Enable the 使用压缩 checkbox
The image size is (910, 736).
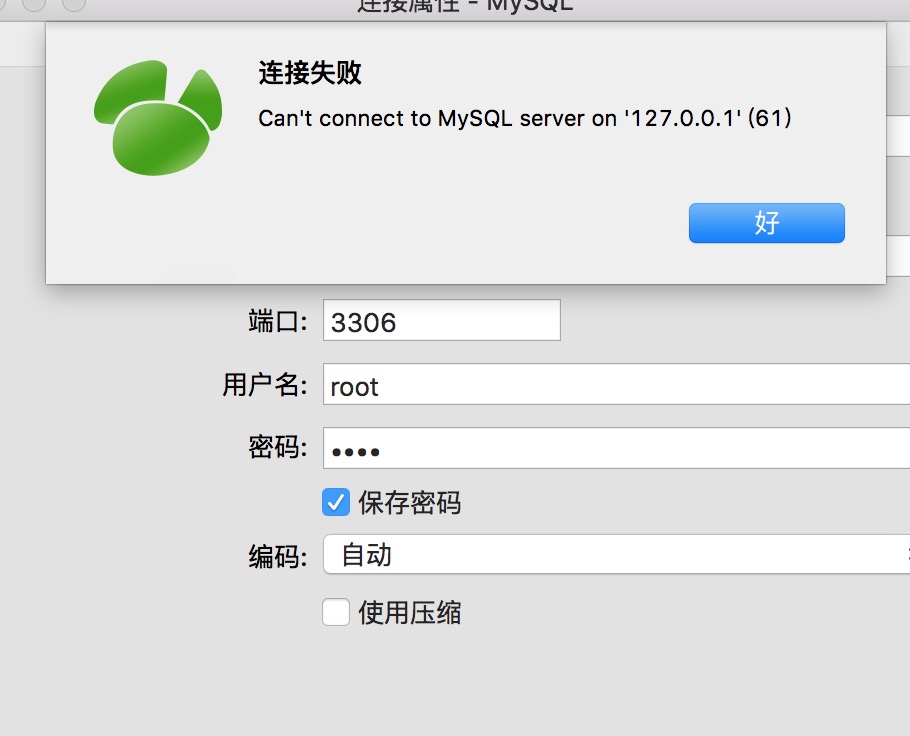[336, 612]
